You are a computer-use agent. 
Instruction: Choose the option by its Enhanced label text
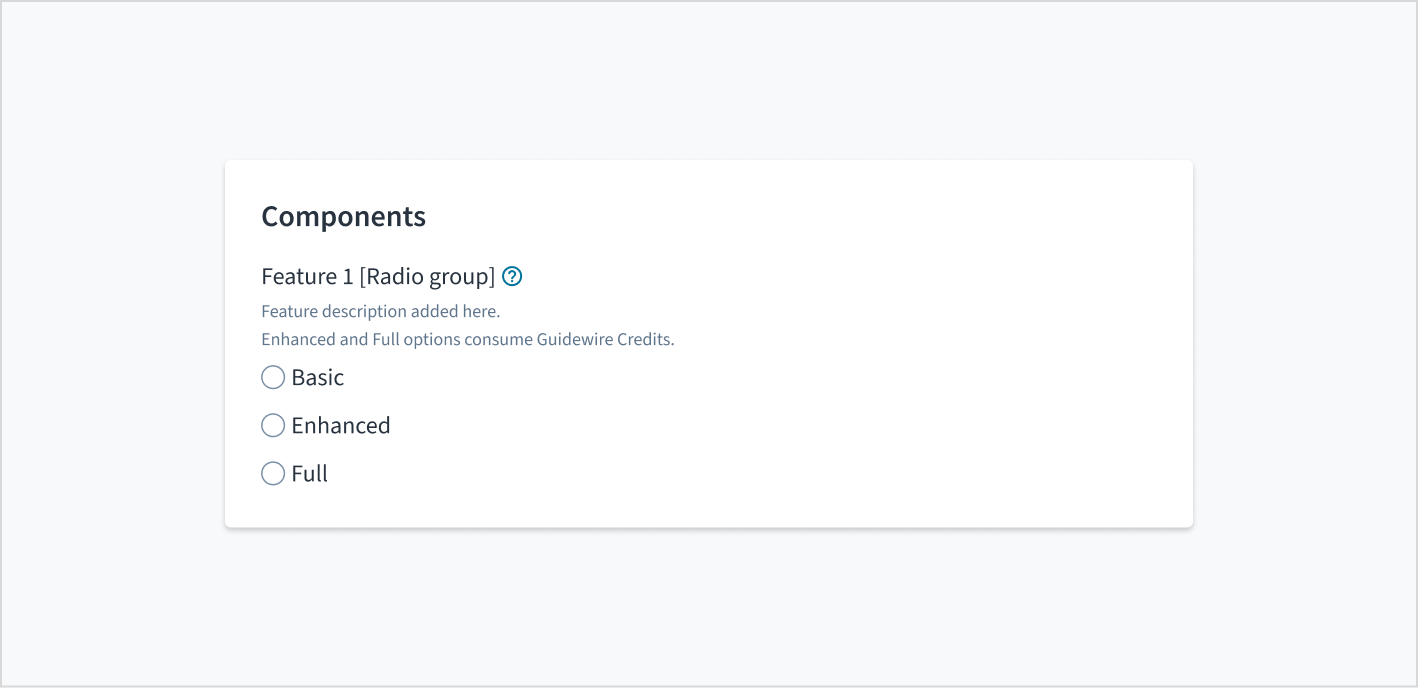pos(341,425)
